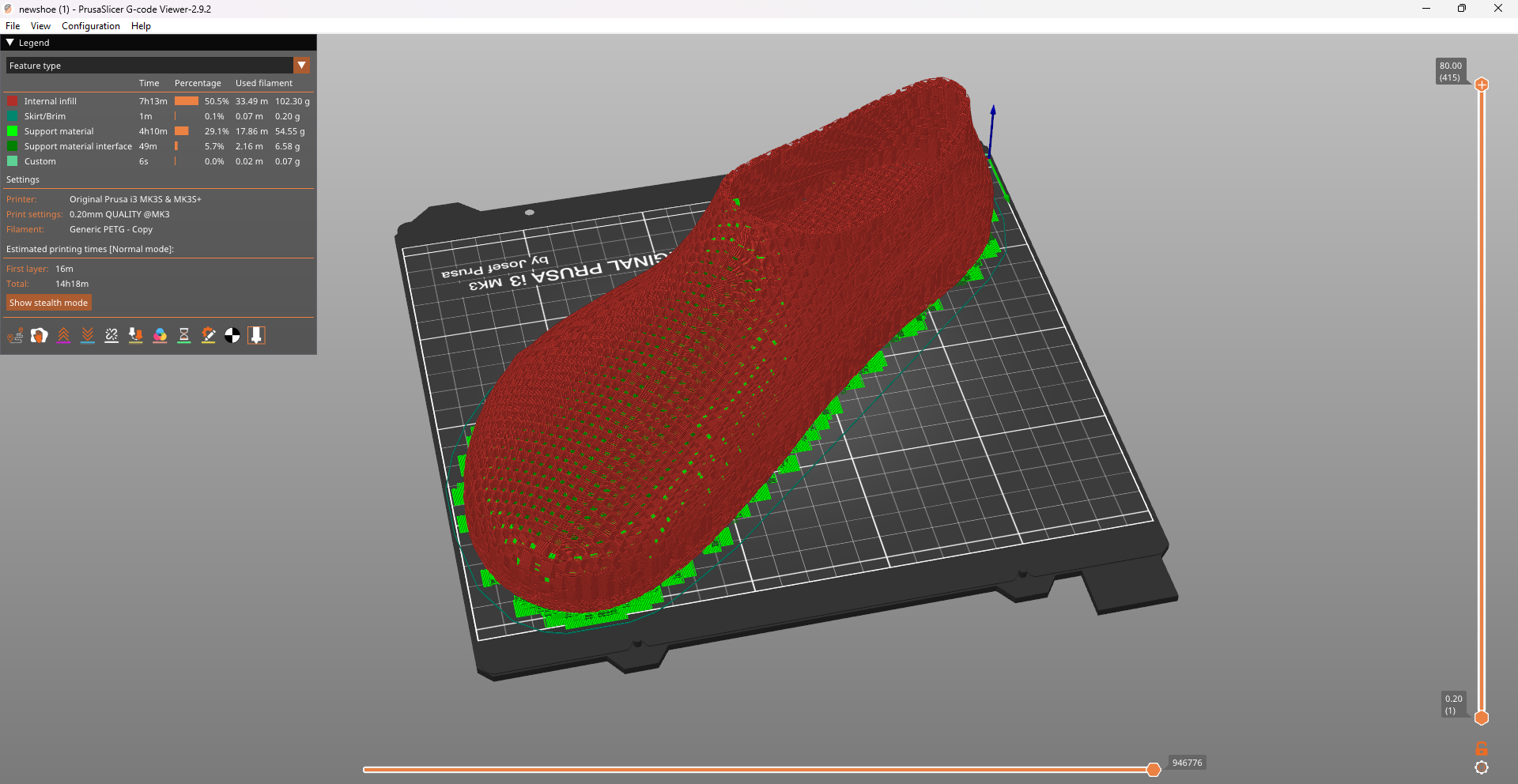Viewport: 1518px width, 784px height.
Task: Toggle print pauses hourglass icon
Action: pyautogui.click(x=184, y=336)
